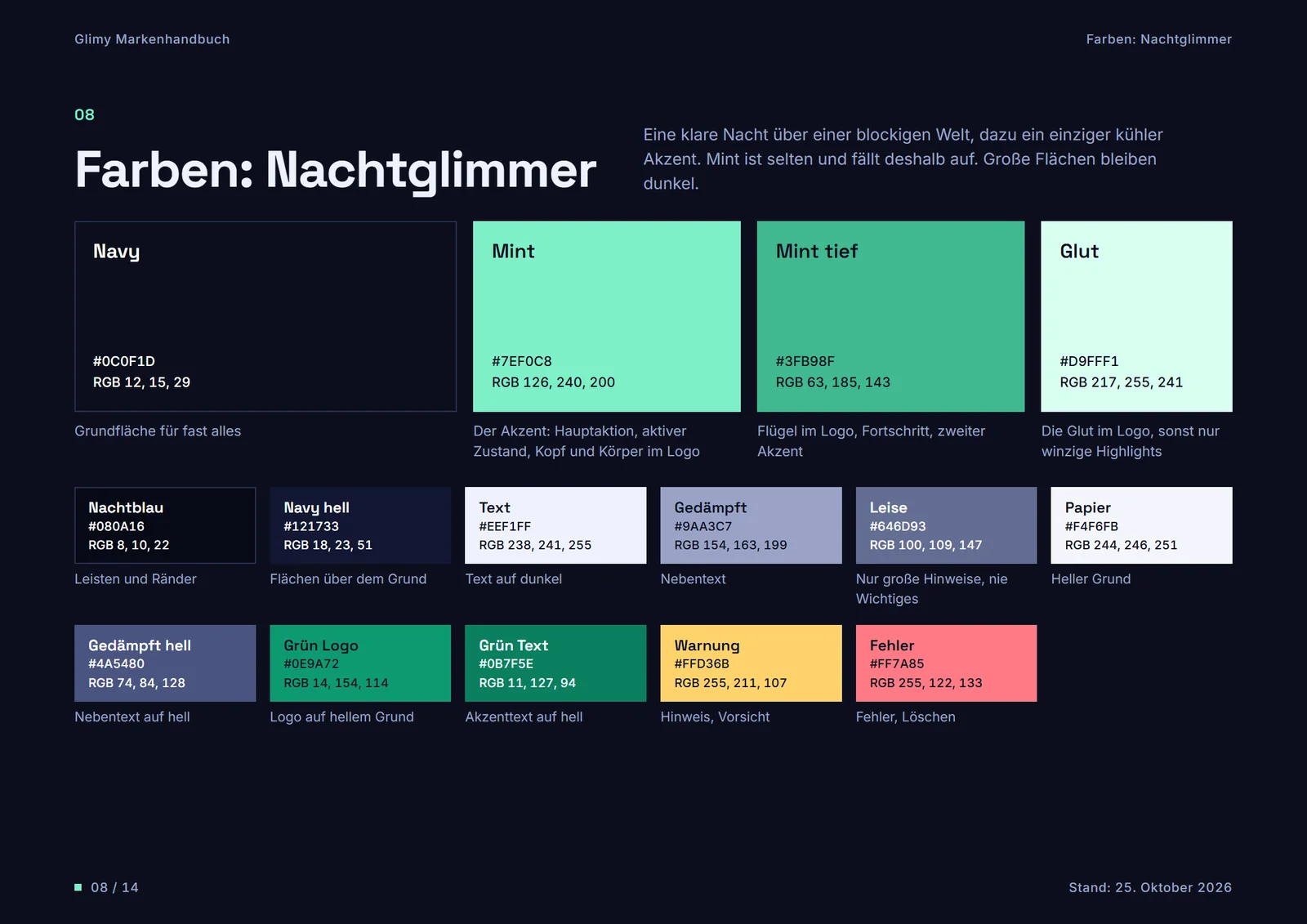Click the caption 'Die Glut im Logo'

pos(1130,441)
